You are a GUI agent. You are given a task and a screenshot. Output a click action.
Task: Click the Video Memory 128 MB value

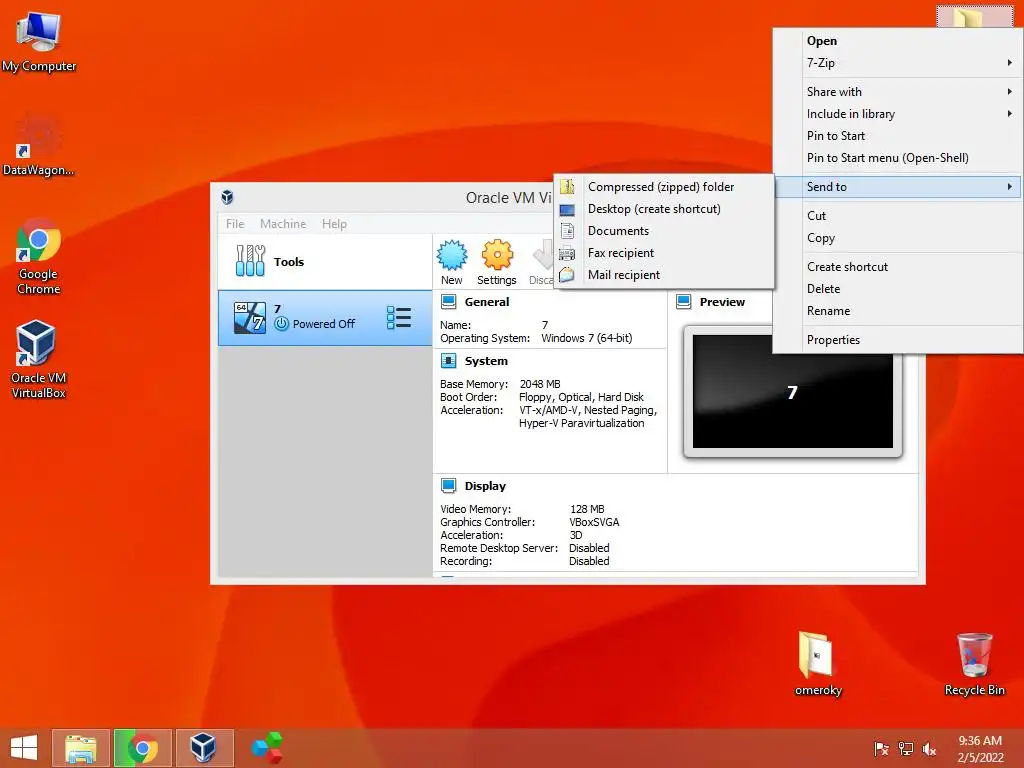pyautogui.click(x=587, y=509)
